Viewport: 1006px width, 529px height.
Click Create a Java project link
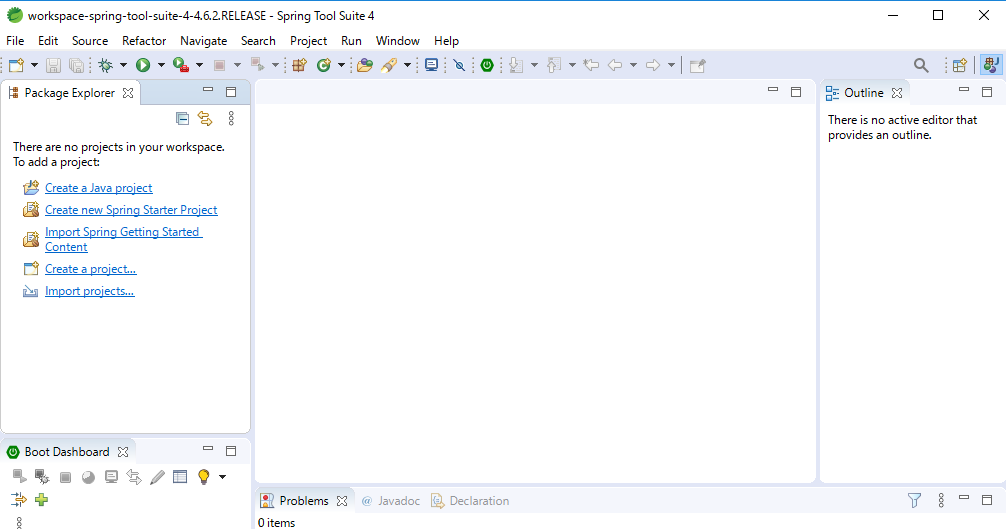pos(99,188)
